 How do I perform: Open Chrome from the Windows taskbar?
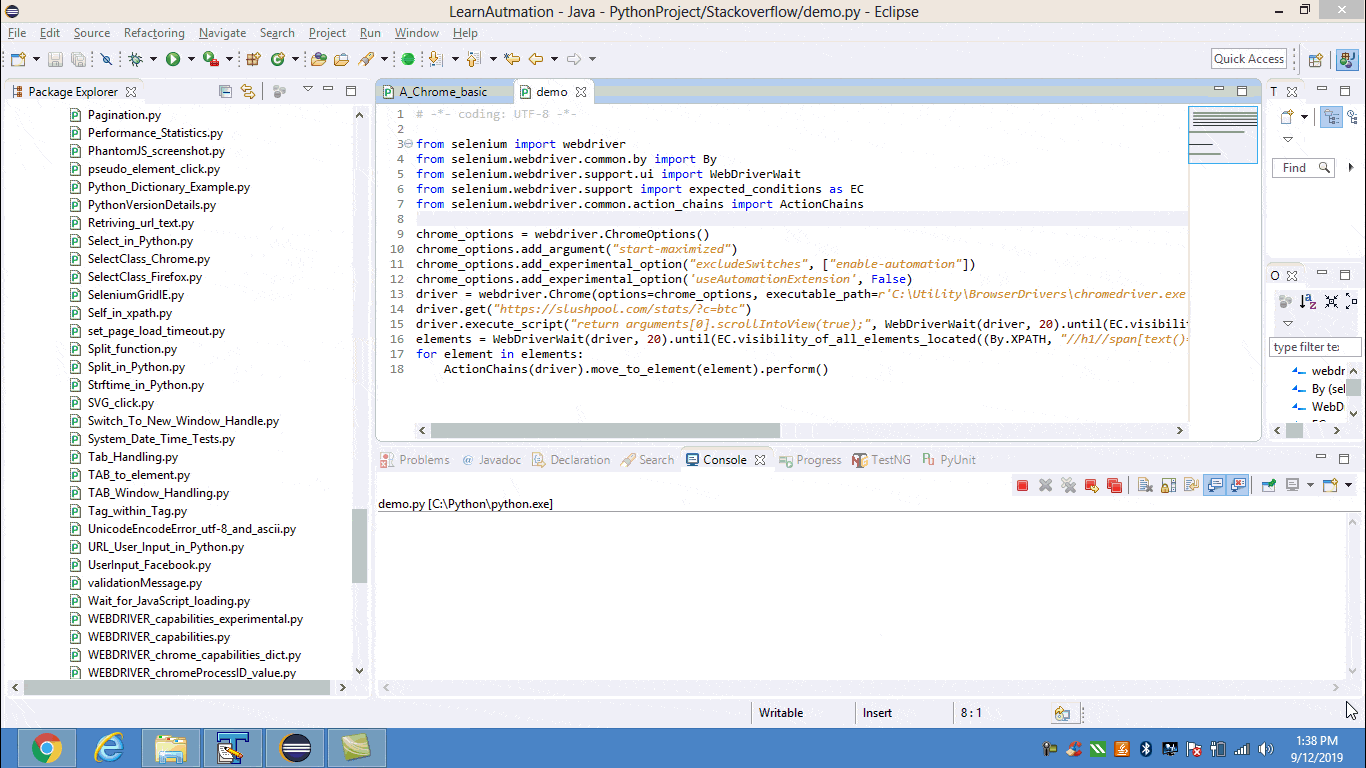46,748
